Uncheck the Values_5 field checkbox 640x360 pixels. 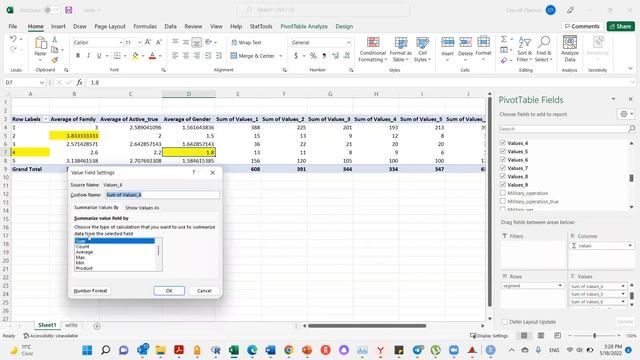[502, 151]
